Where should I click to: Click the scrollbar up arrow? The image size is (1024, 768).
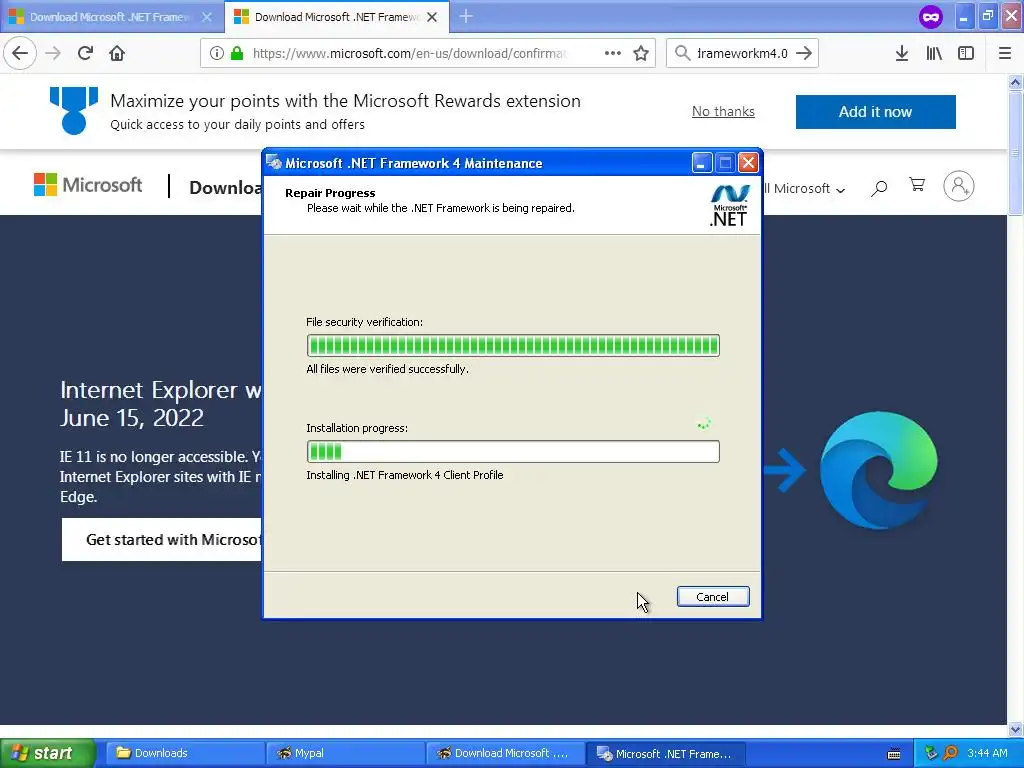tap(1015, 82)
